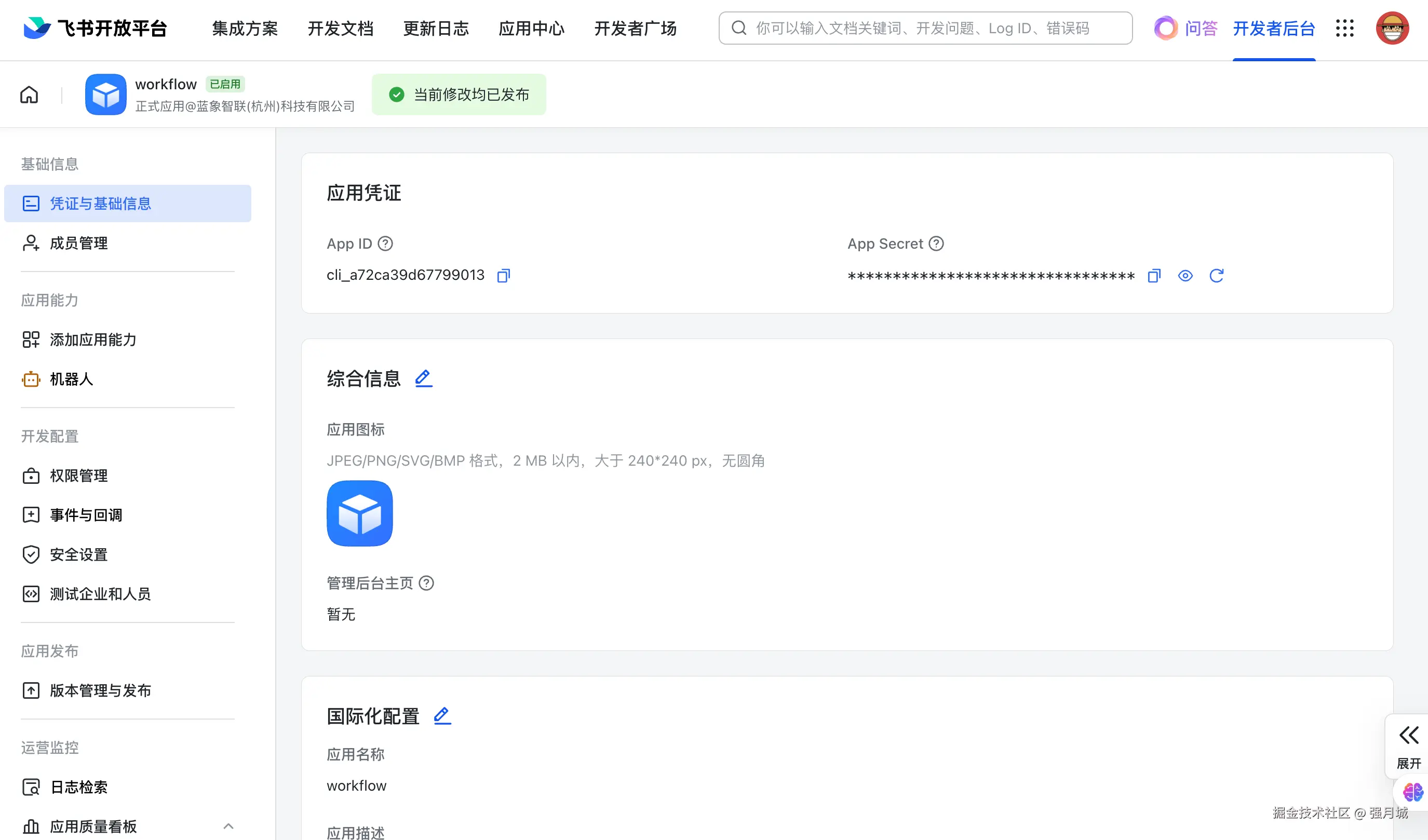Go to 版本管理与发布 page
1428x840 pixels.
100,690
